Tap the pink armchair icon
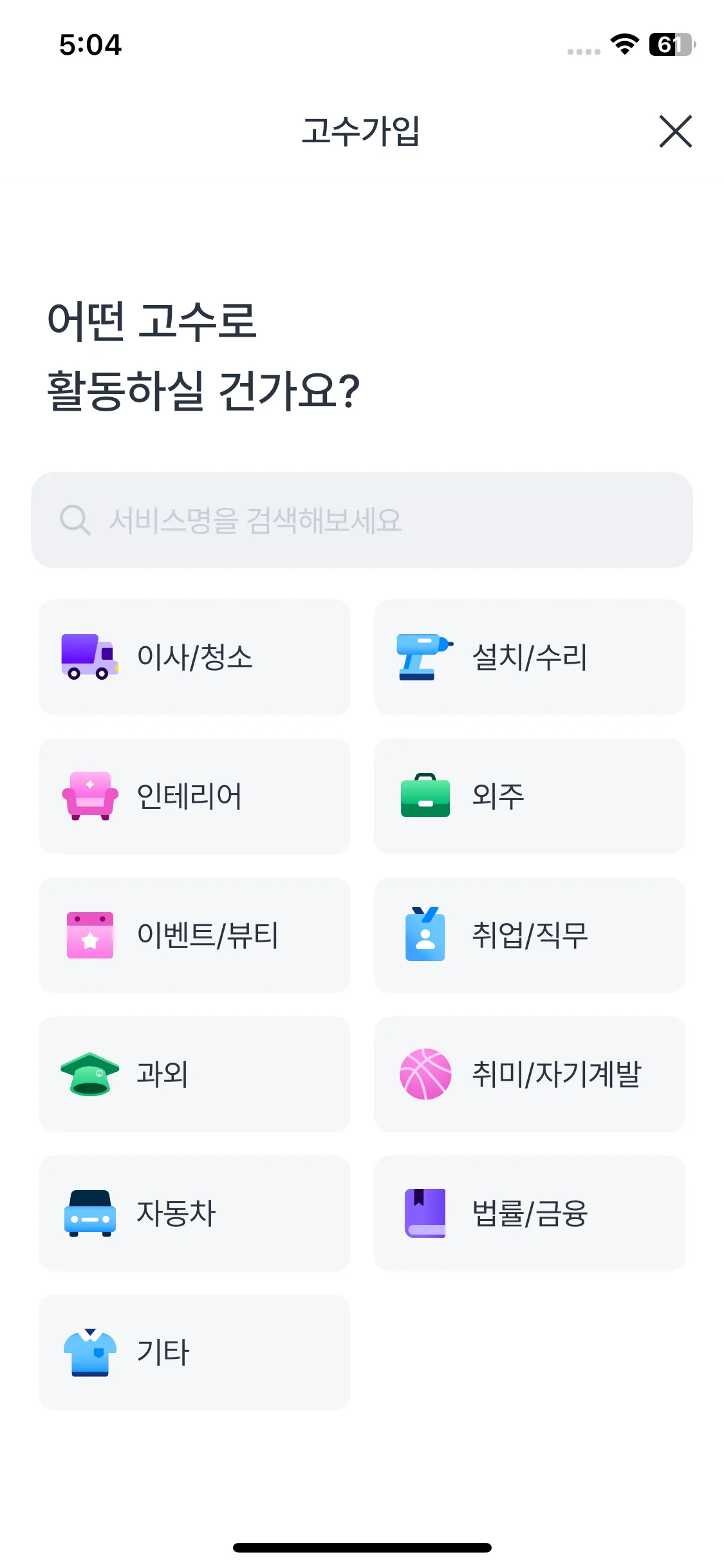The height and width of the screenshot is (1568, 724). pyautogui.click(x=90, y=796)
